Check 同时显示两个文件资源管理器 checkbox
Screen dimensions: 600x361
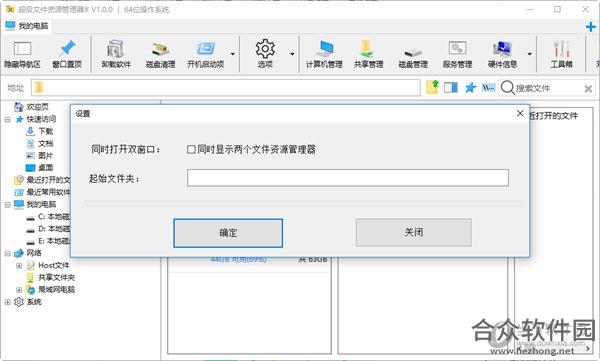[x=191, y=149]
